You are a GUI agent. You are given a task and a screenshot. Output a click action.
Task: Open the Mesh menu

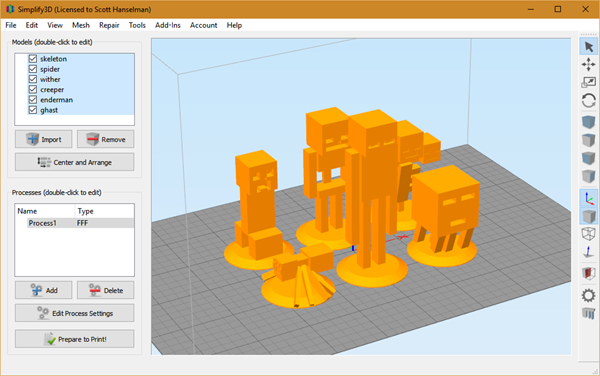(x=81, y=25)
